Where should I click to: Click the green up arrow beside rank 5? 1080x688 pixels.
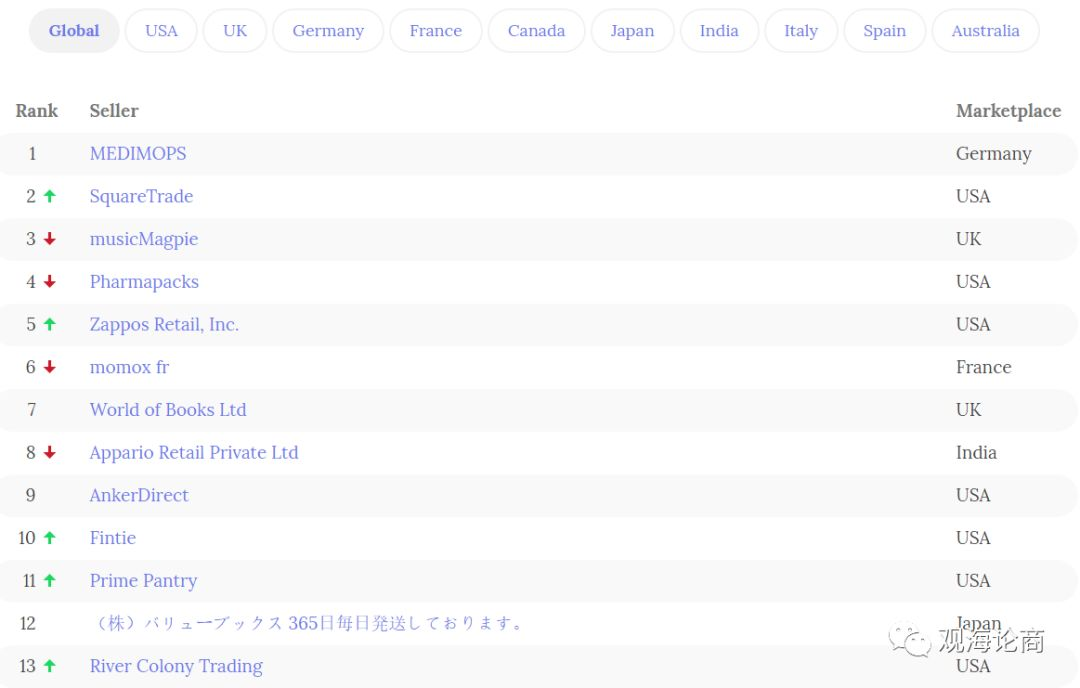[50, 324]
